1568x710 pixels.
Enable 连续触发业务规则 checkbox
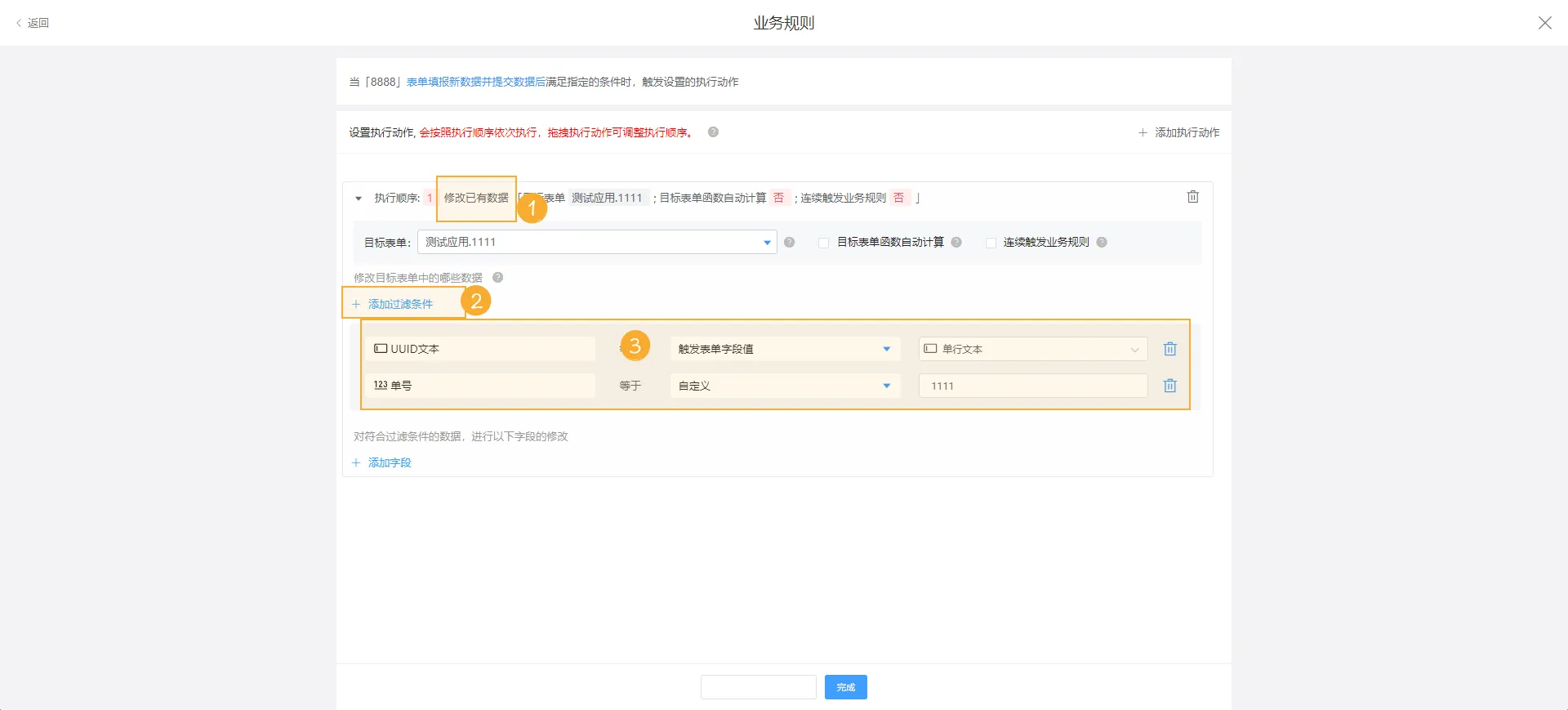coord(991,243)
